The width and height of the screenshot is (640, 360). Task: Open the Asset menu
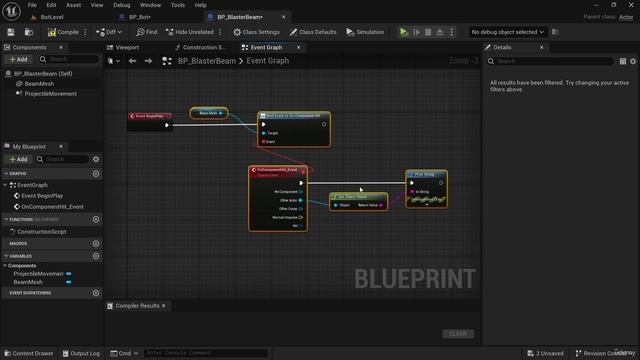(73, 5)
